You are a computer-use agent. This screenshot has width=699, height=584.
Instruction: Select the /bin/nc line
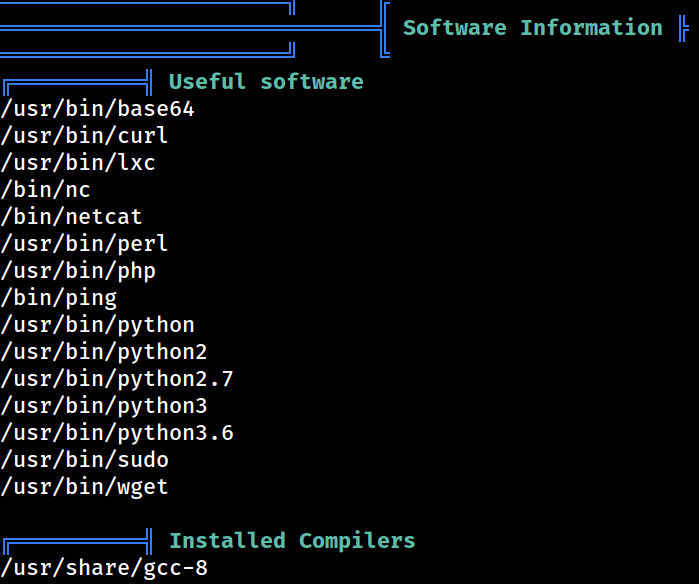(45, 190)
